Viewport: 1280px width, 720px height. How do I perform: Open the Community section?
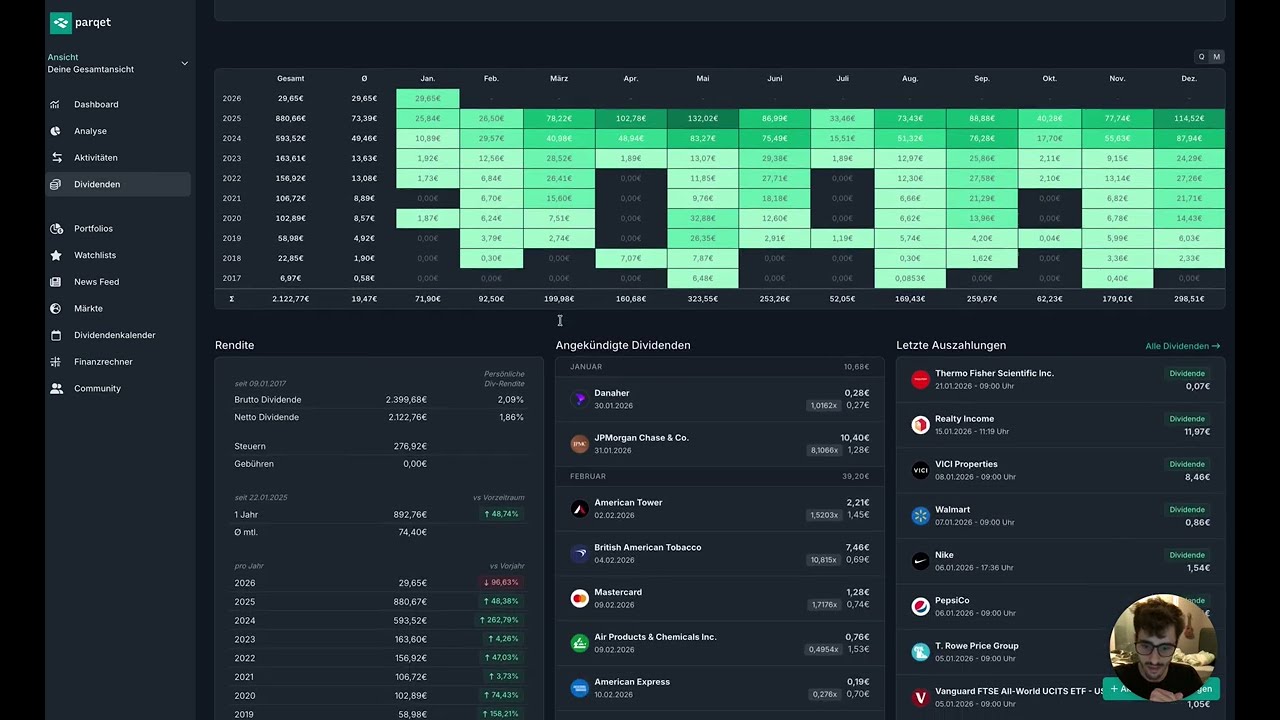97,388
